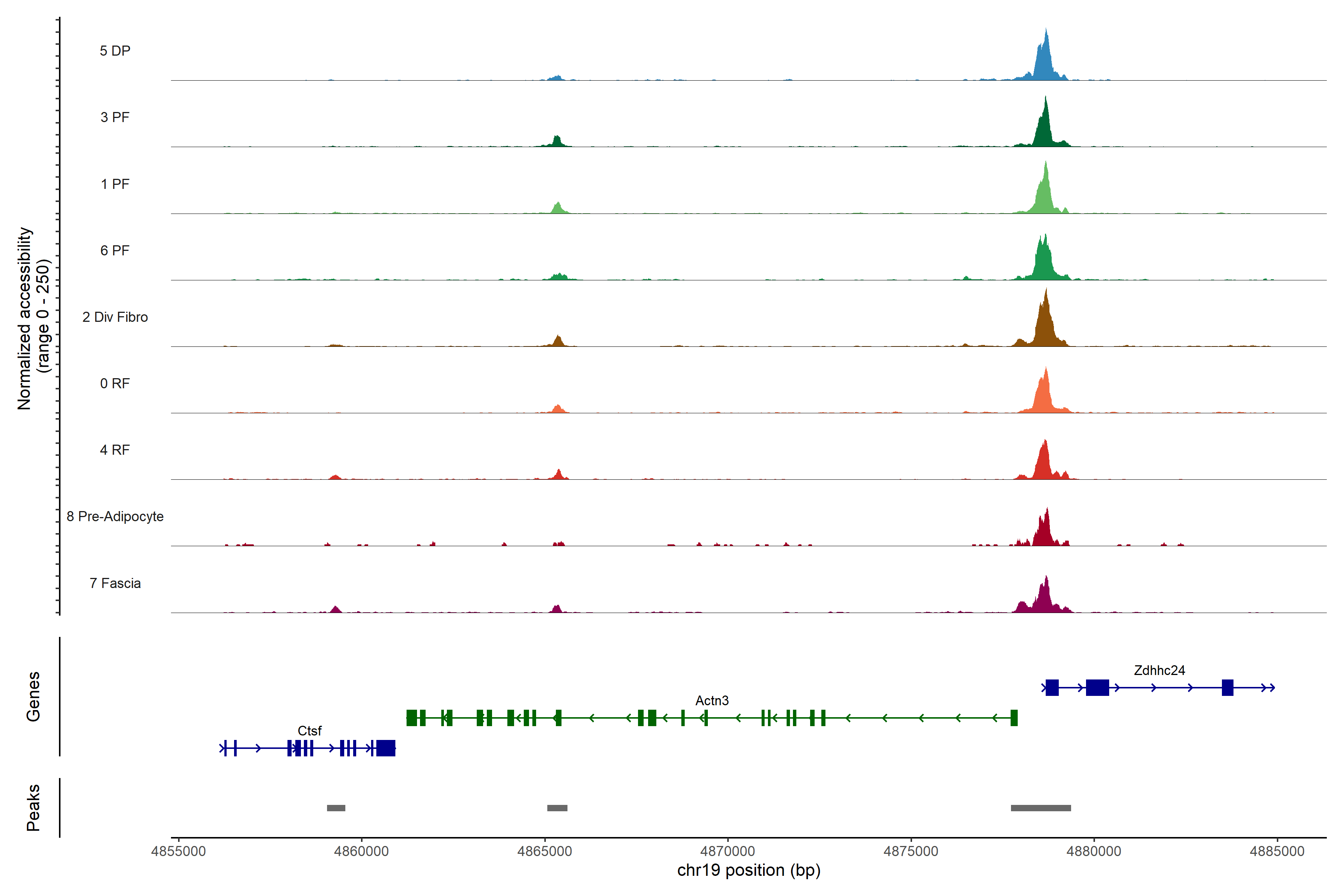Click the largest gray peak bar
This screenshot has width=1344, height=896.
1040,808
